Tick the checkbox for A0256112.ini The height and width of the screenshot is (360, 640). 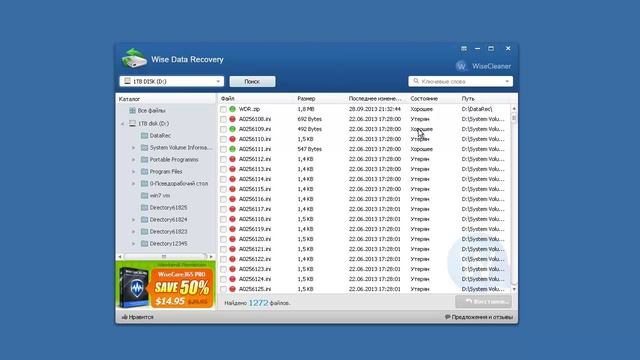click(223, 159)
